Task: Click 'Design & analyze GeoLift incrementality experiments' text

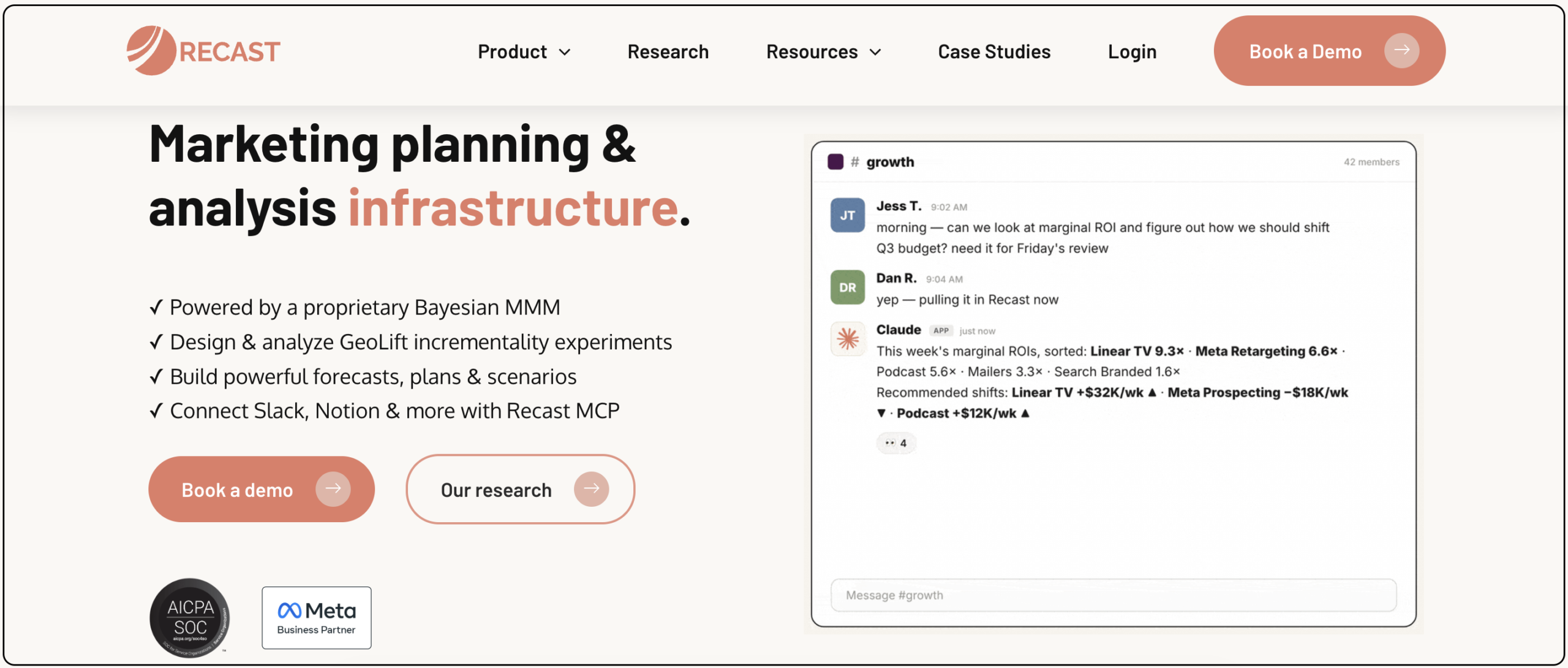Action: 421,342
